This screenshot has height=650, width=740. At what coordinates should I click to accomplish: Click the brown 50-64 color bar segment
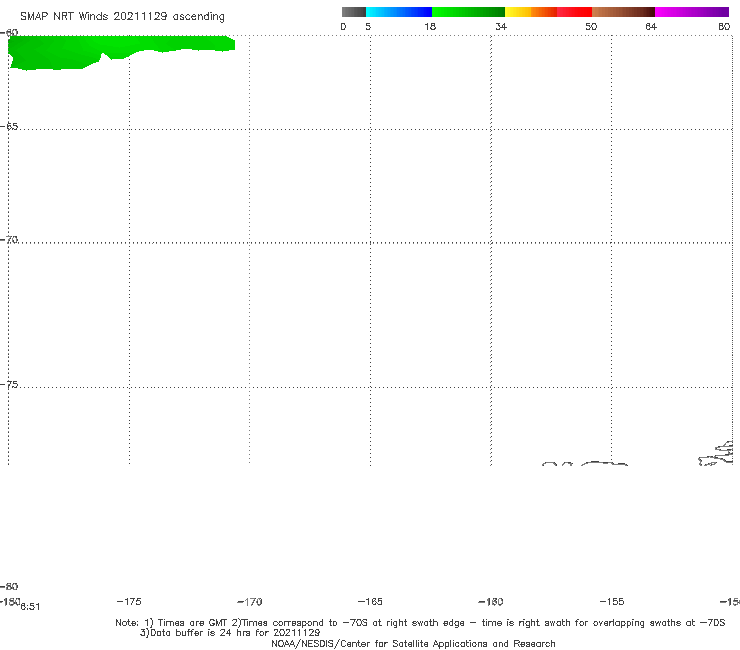tap(623, 12)
